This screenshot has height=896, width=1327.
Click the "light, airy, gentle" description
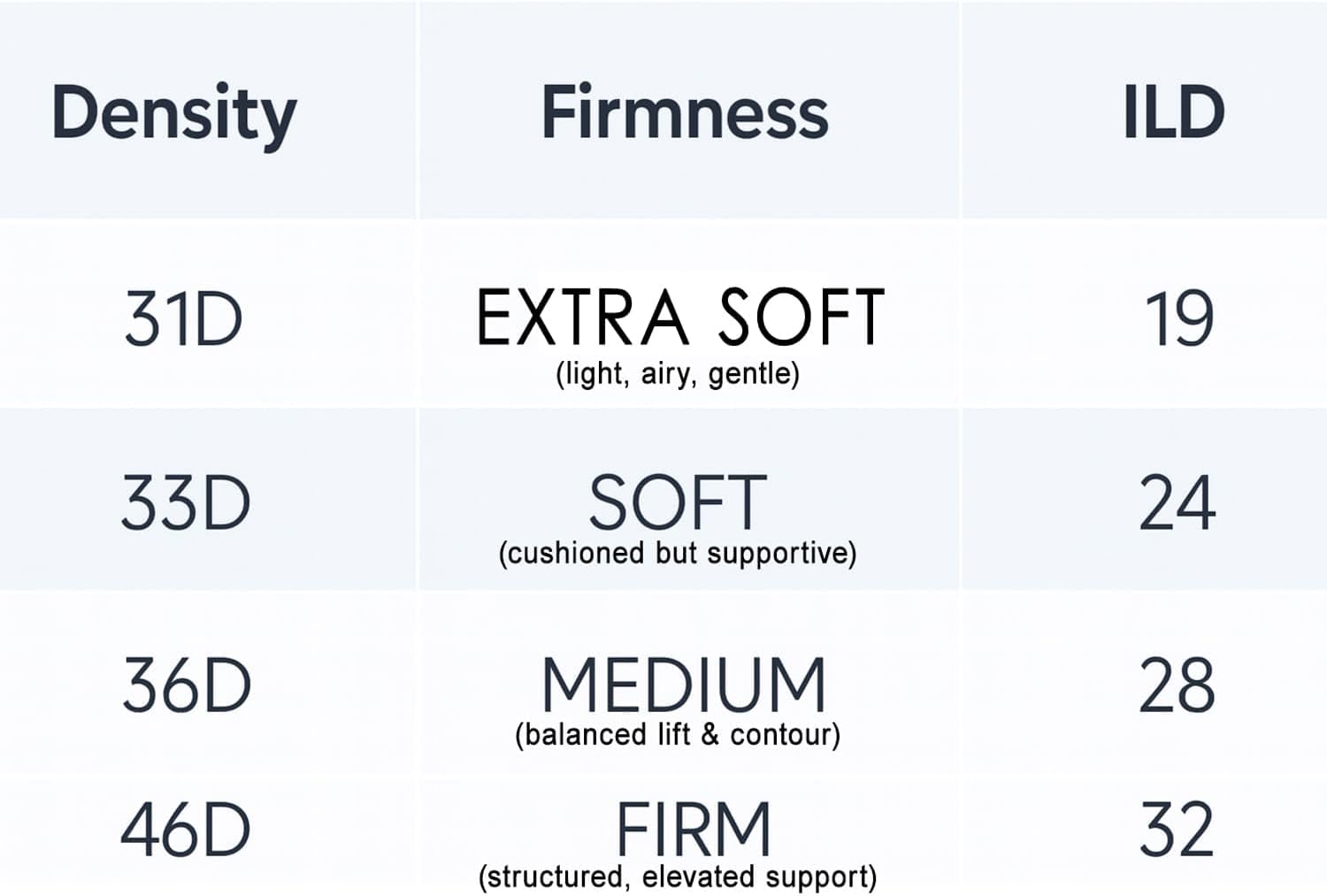coord(678,374)
